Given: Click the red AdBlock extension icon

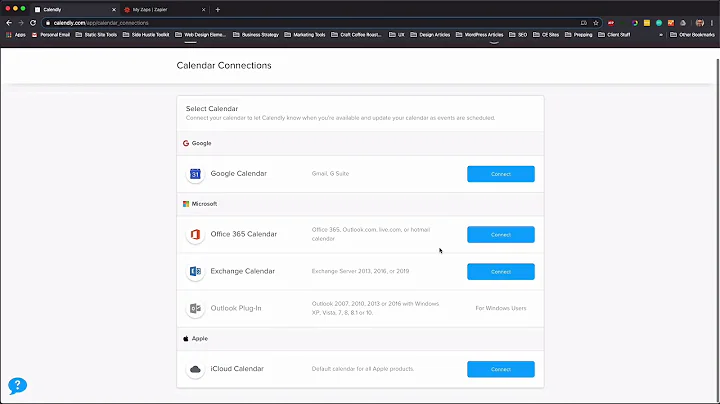Looking at the screenshot, I should pos(611,22).
